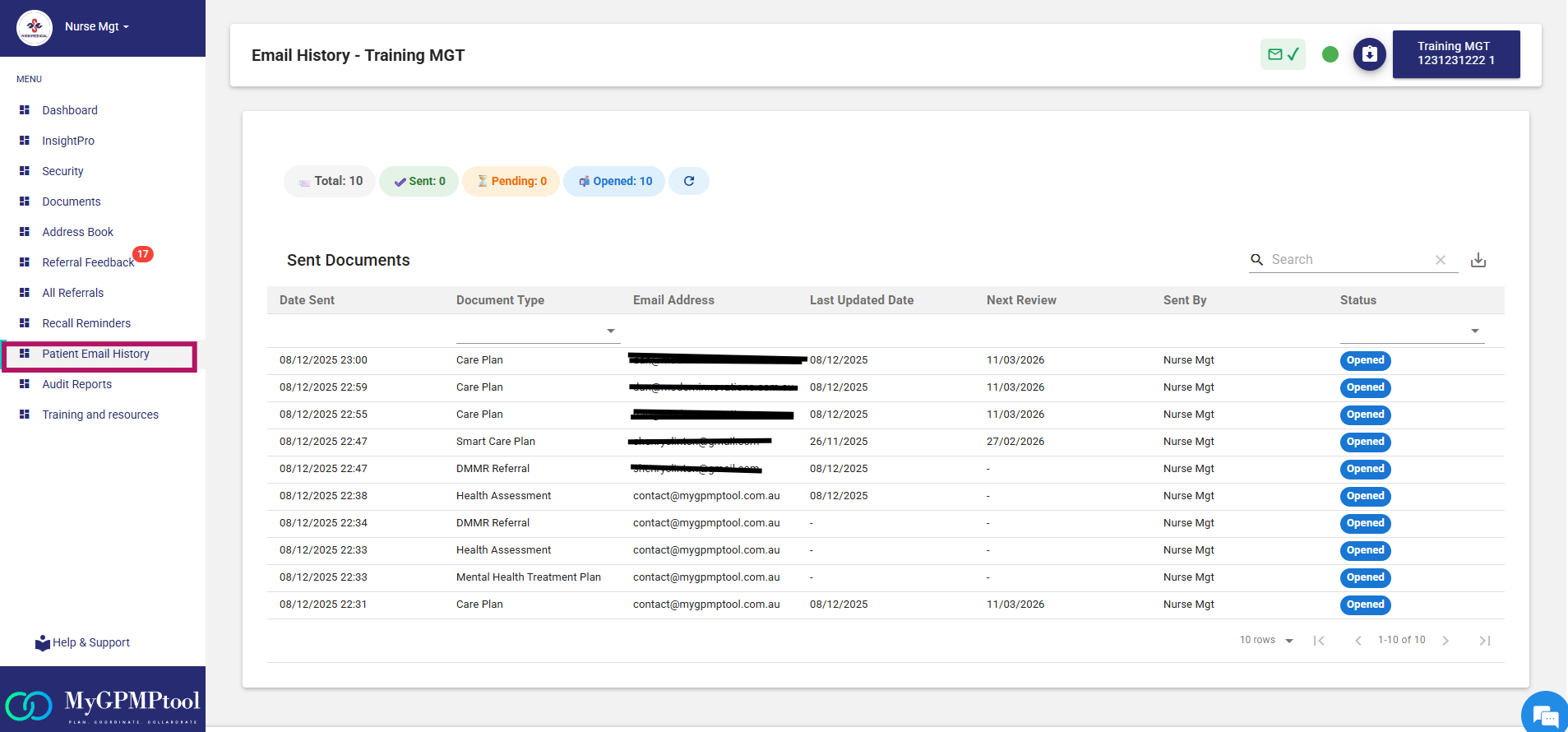Go to the first page of results
Viewport: 1568px width, 732px height.
(x=1319, y=641)
